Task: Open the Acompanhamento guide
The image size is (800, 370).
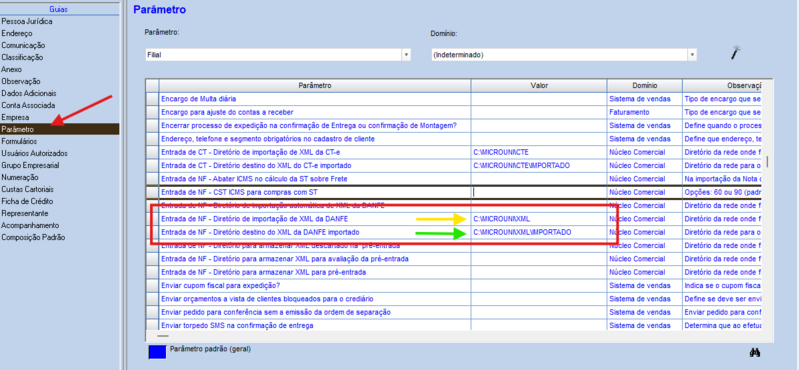Action: tap(30, 225)
